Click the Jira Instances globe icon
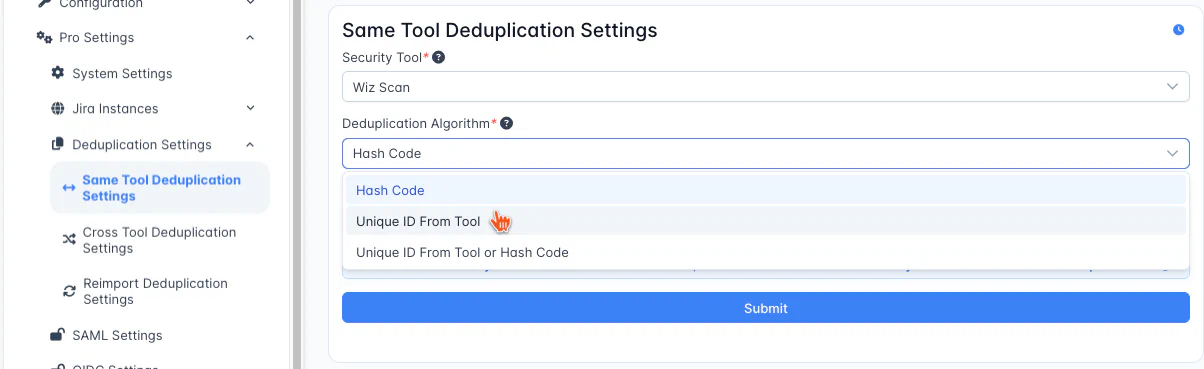Screen dimensions: 1204x369 click(57, 108)
